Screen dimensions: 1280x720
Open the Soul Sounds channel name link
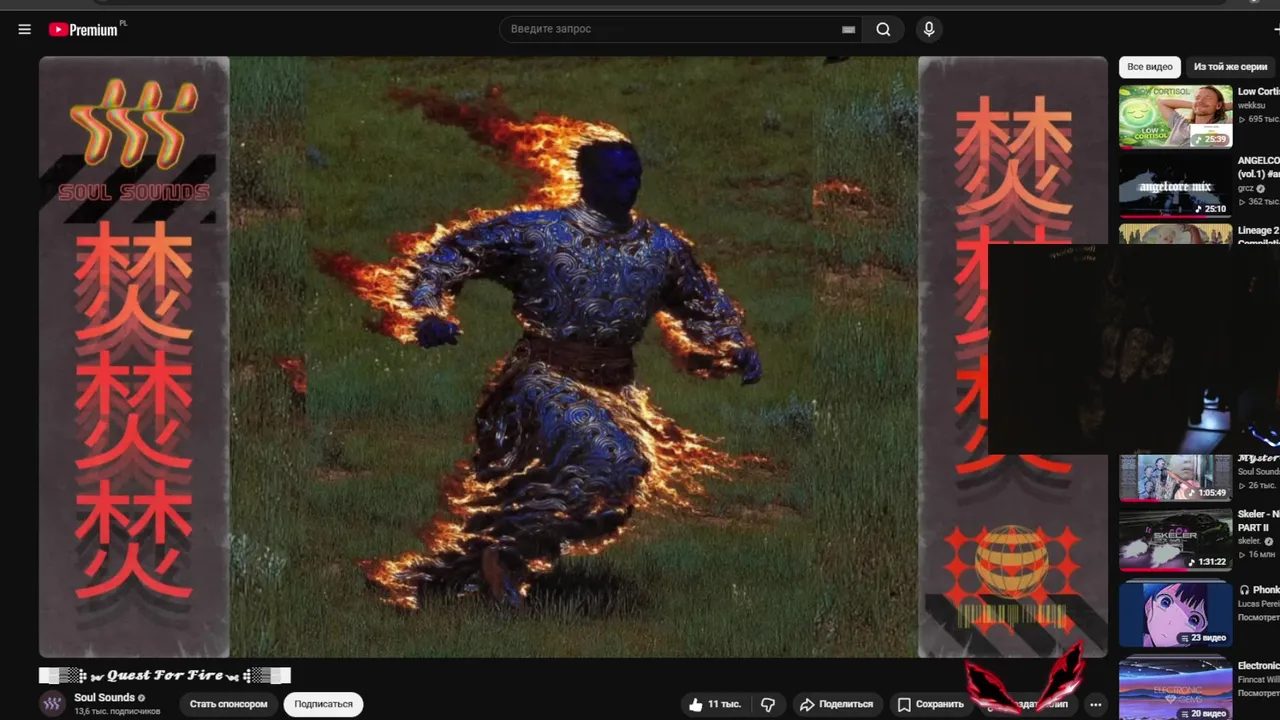pyautogui.click(x=104, y=697)
